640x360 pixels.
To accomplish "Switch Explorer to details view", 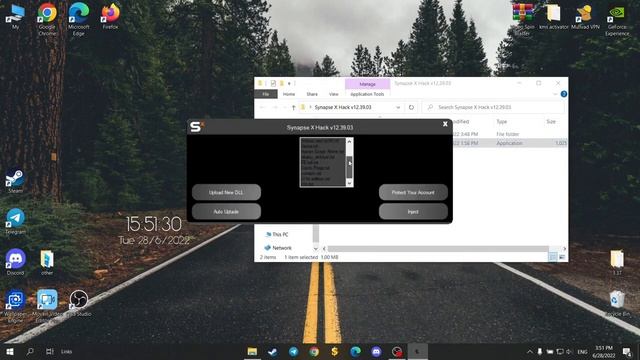I will point(552,257).
